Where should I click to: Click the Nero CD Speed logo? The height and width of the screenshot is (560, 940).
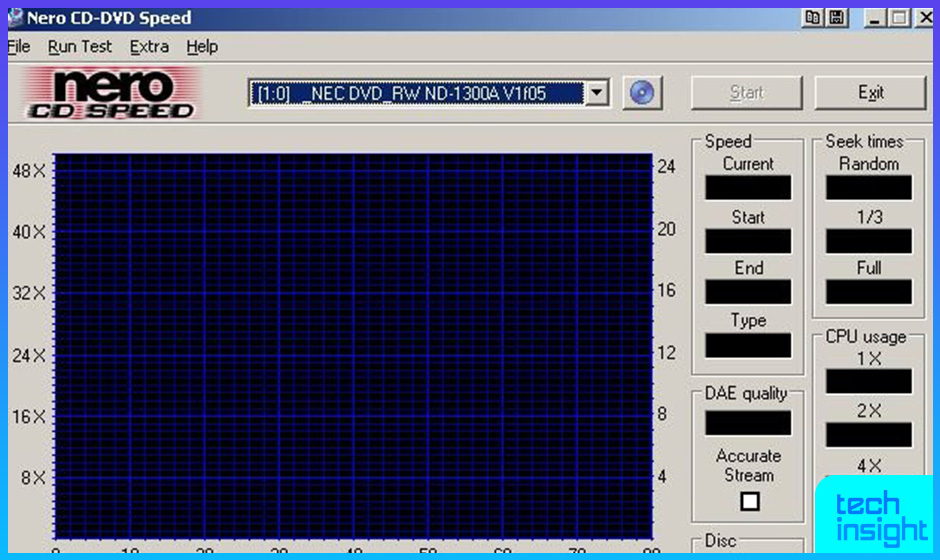click(110, 94)
